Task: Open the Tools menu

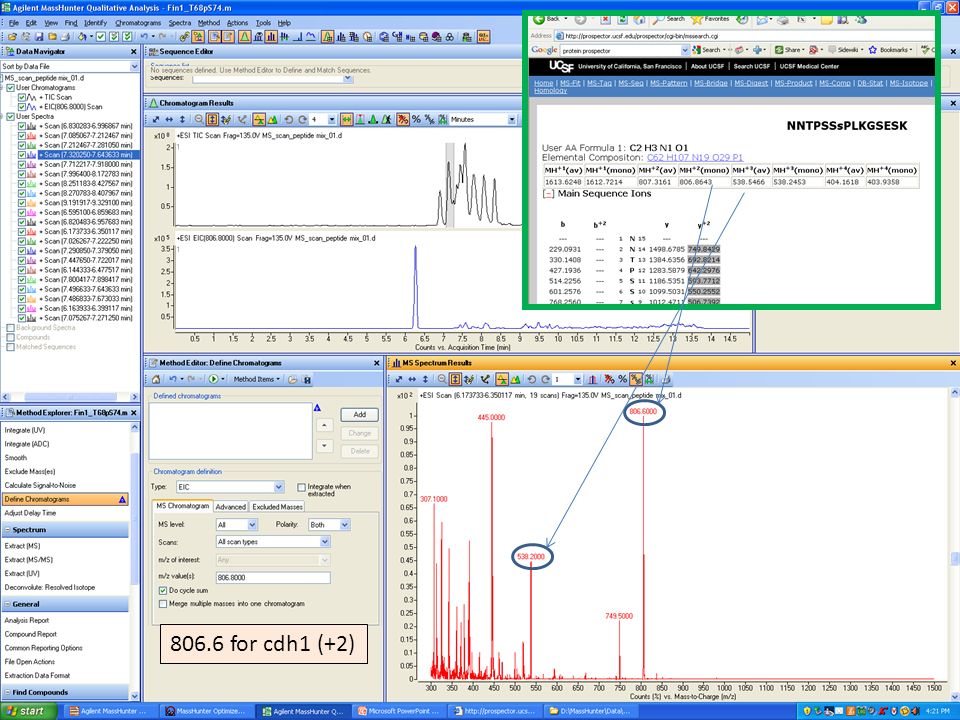Action: [263, 23]
